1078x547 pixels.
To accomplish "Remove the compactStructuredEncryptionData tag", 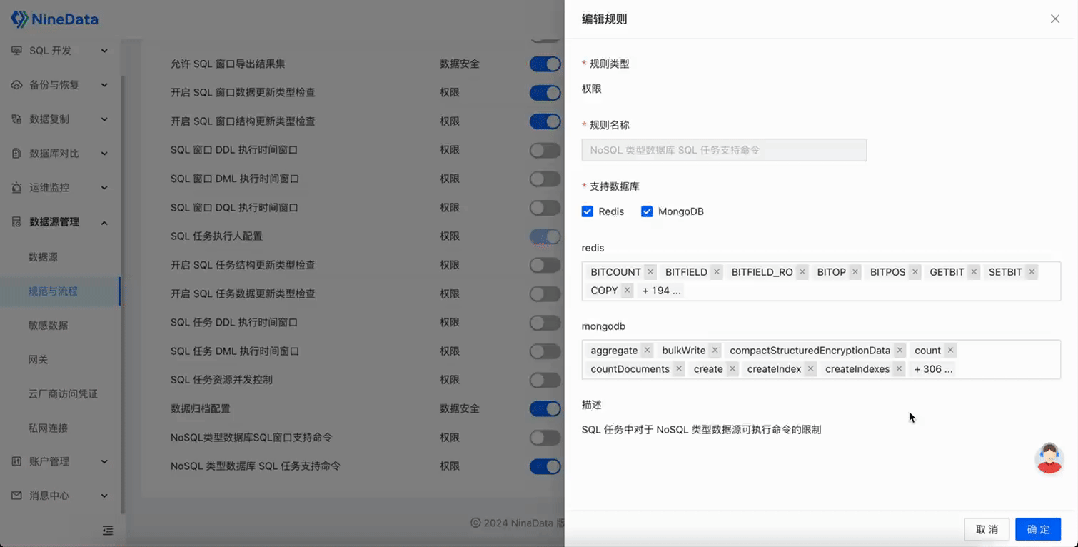I will (x=899, y=350).
